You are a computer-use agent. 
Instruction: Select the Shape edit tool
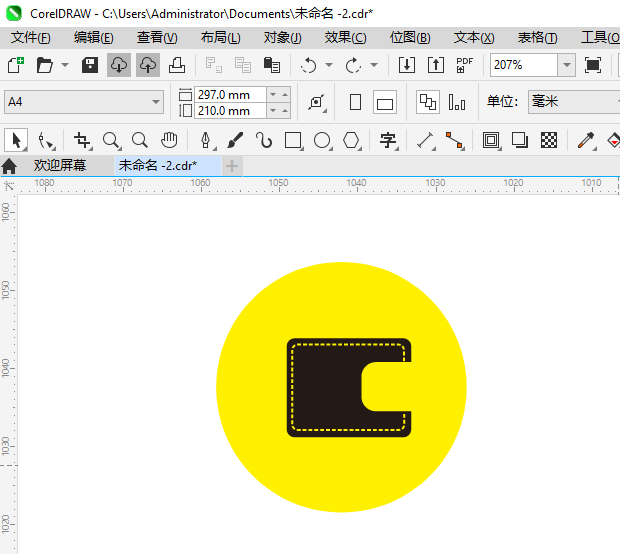pyautogui.click(x=47, y=140)
